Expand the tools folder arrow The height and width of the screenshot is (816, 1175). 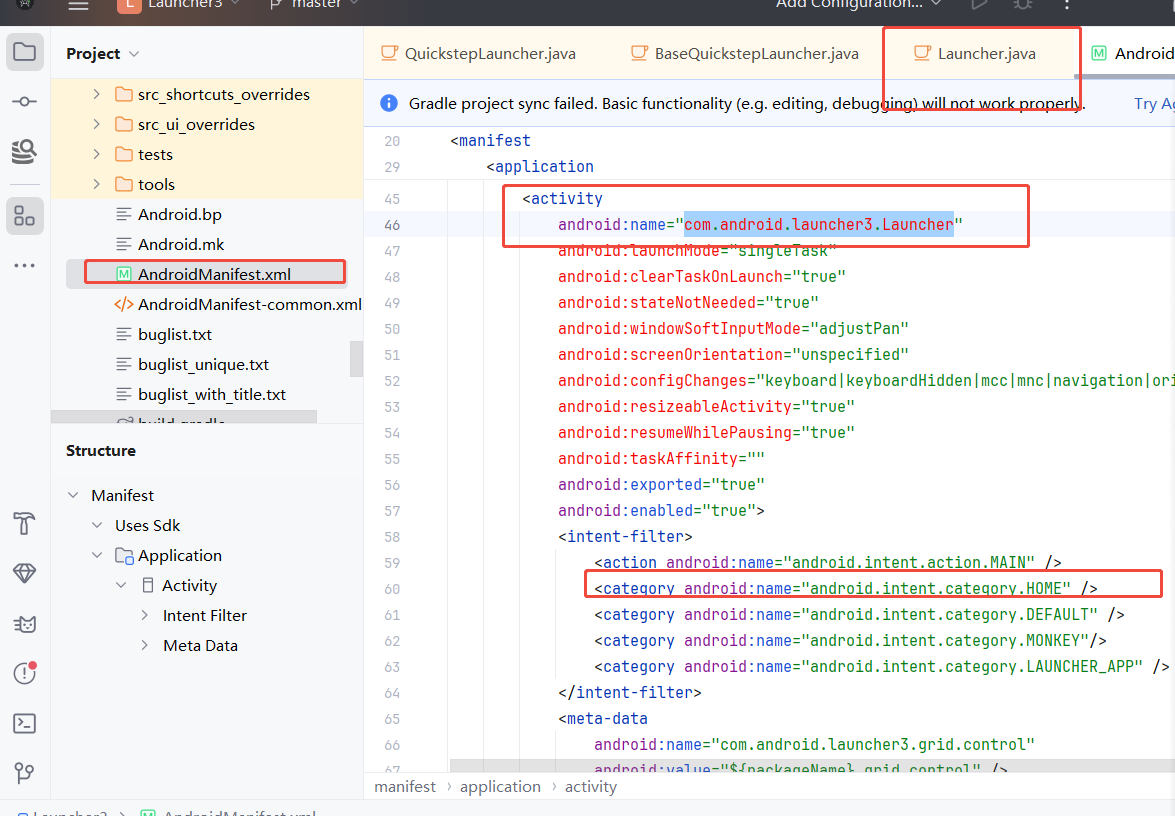[97, 184]
